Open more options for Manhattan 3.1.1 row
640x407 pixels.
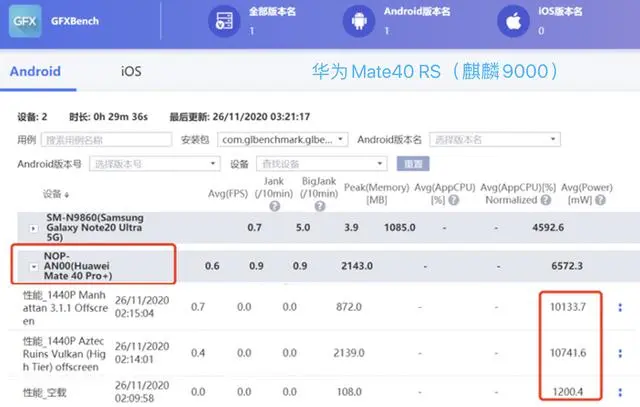point(620,307)
